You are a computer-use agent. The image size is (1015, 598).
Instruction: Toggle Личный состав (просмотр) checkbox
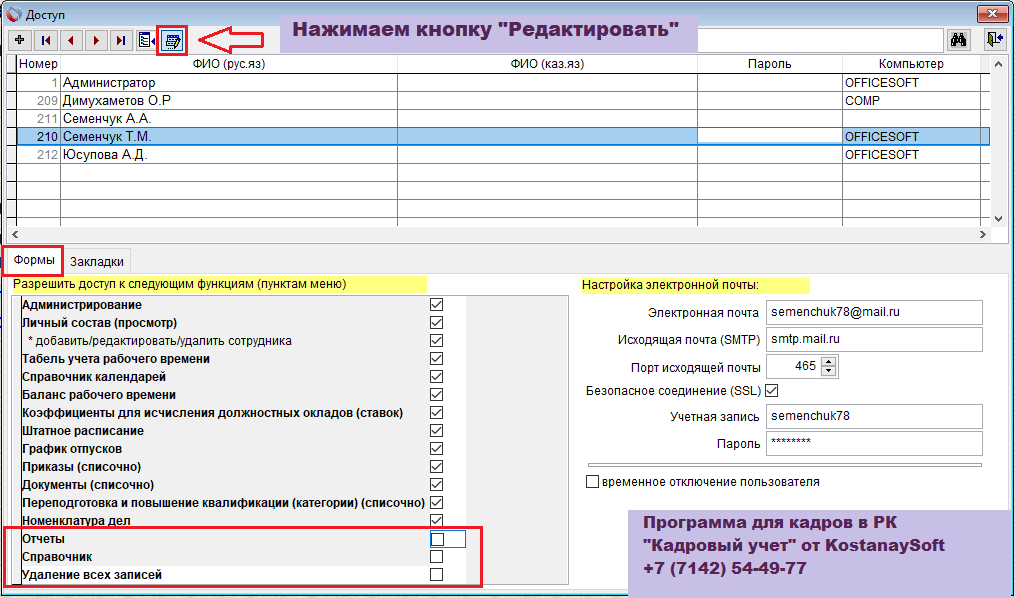pyautogui.click(x=436, y=323)
